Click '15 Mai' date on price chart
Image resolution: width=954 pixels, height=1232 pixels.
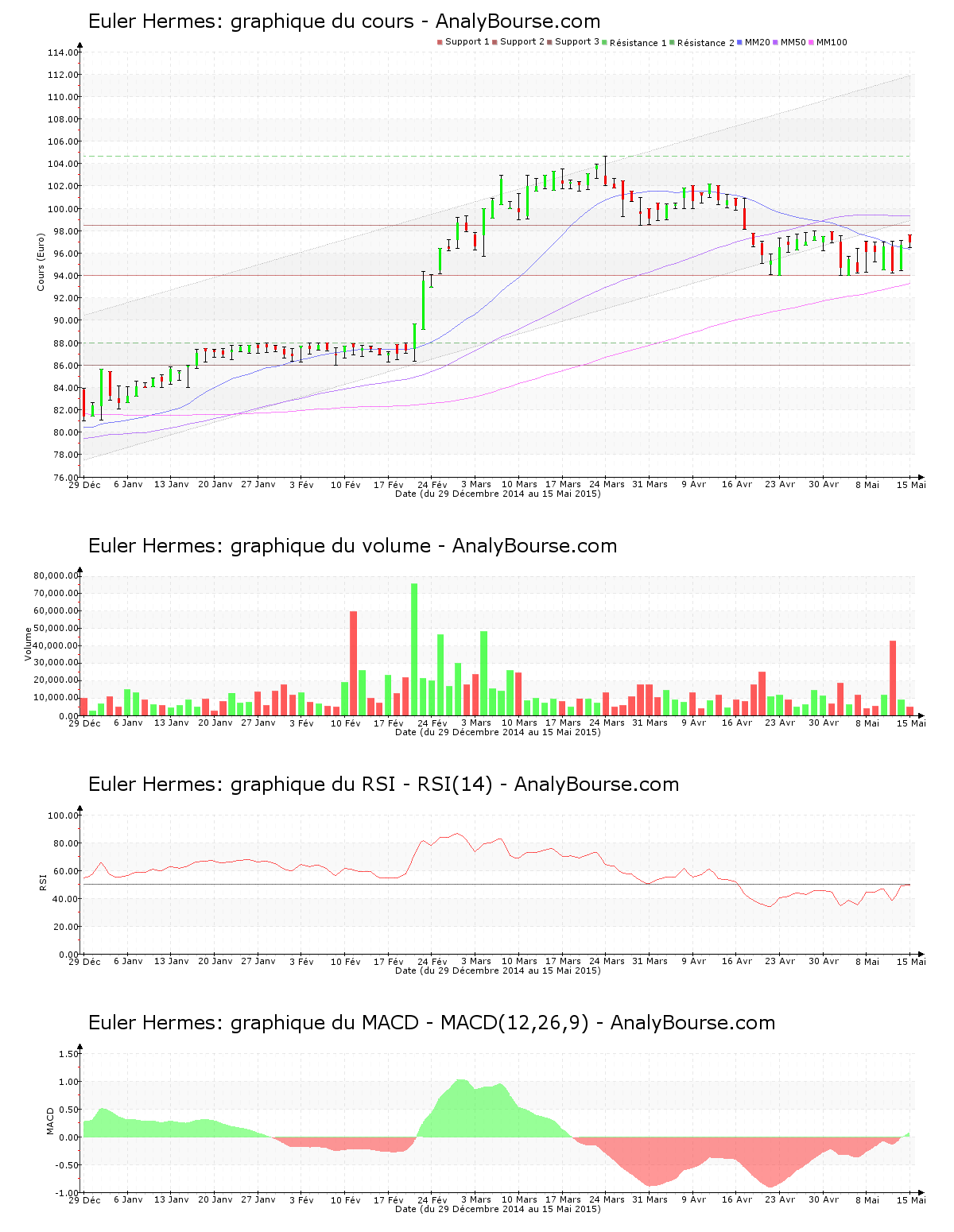point(911,484)
